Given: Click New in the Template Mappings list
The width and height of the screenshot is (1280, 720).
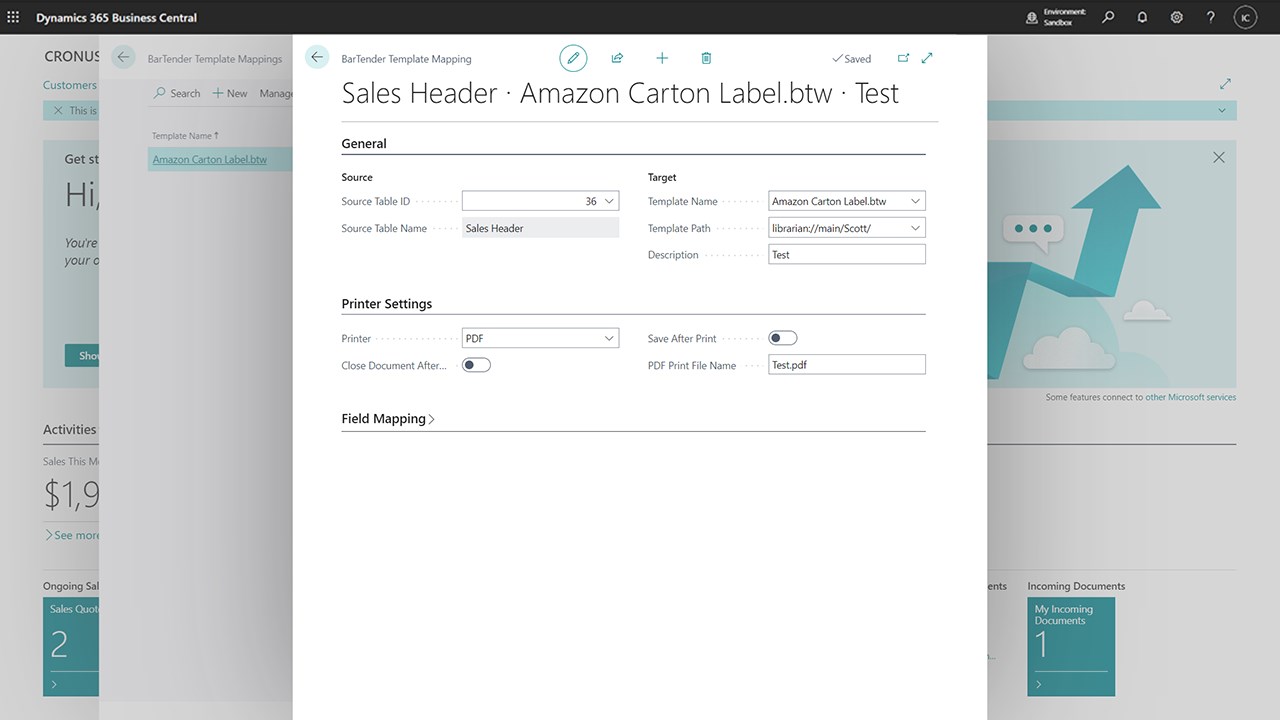Looking at the screenshot, I should (x=230, y=93).
